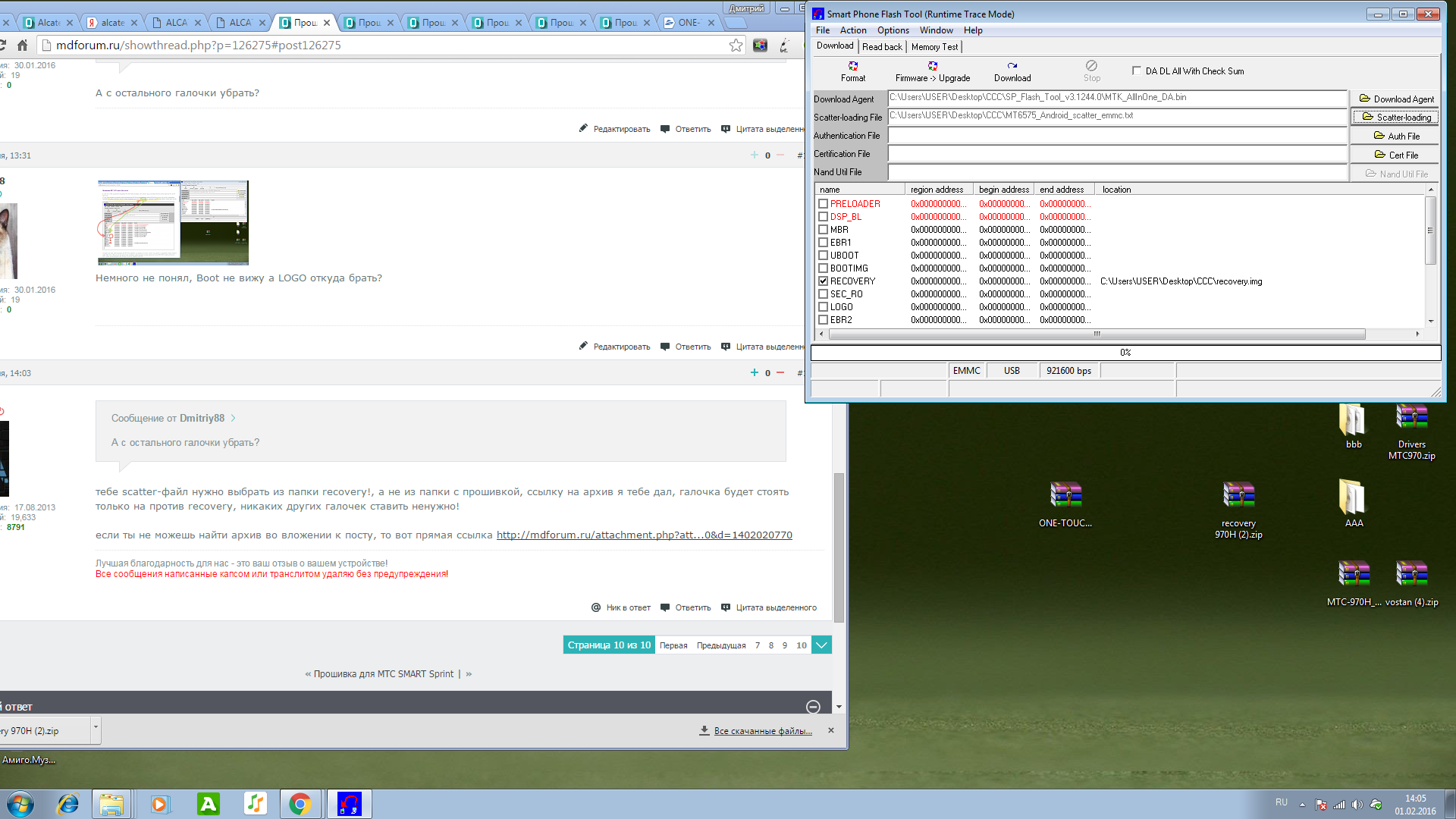Open the Download Agent file browser
1456x819 pixels.
1395,99
